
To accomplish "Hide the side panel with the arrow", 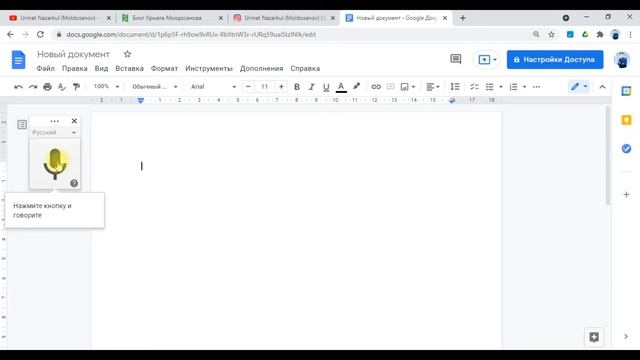I will (x=626, y=336).
